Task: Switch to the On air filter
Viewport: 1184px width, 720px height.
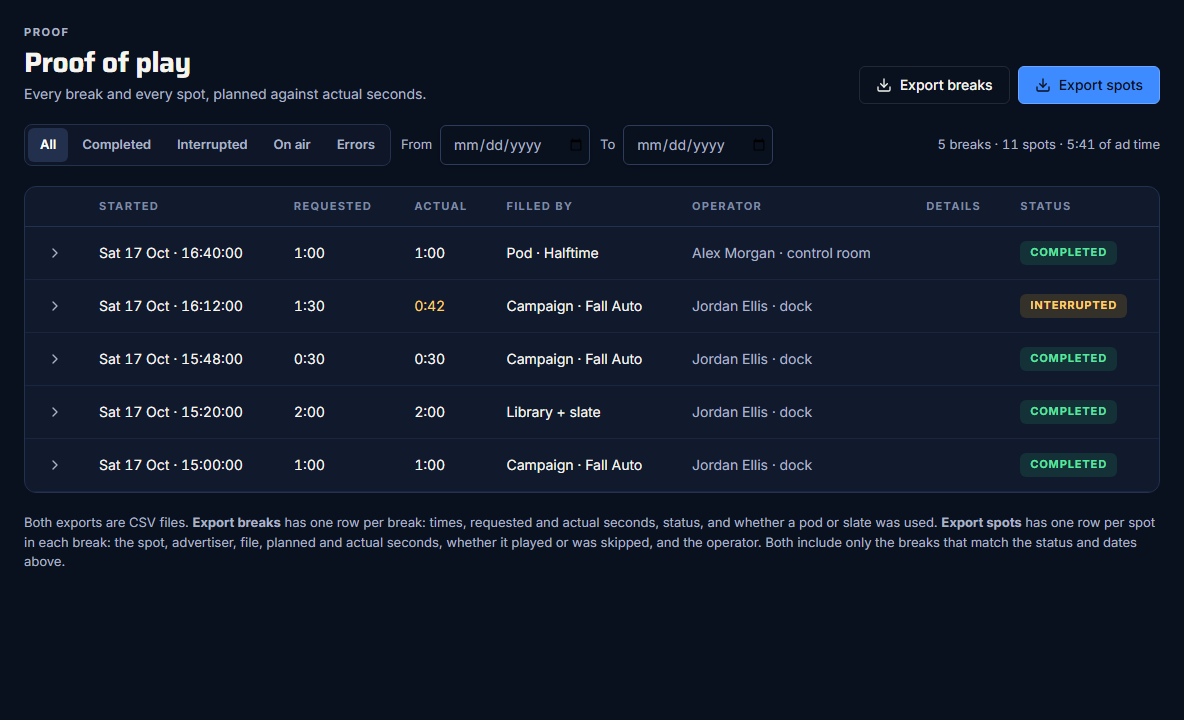Action: 291,145
